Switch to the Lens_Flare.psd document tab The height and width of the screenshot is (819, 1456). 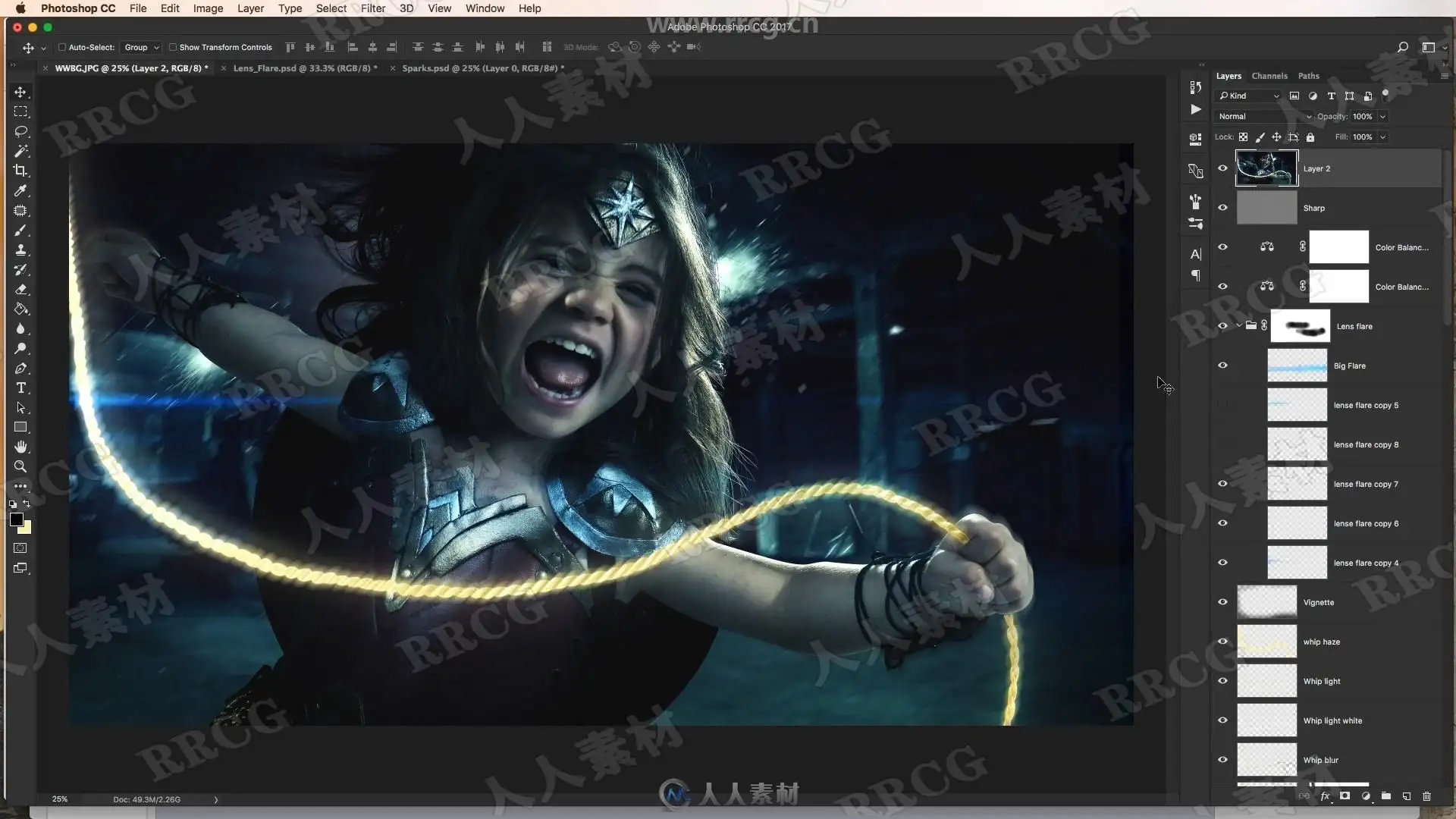click(304, 68)
